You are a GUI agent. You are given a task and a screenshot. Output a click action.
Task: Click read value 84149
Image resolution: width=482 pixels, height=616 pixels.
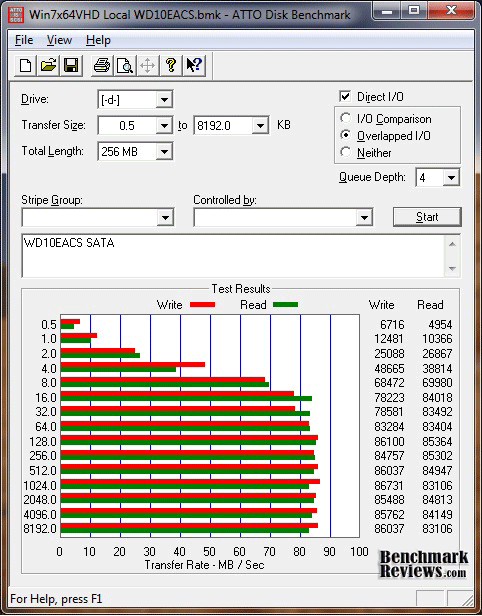point(437,514)
